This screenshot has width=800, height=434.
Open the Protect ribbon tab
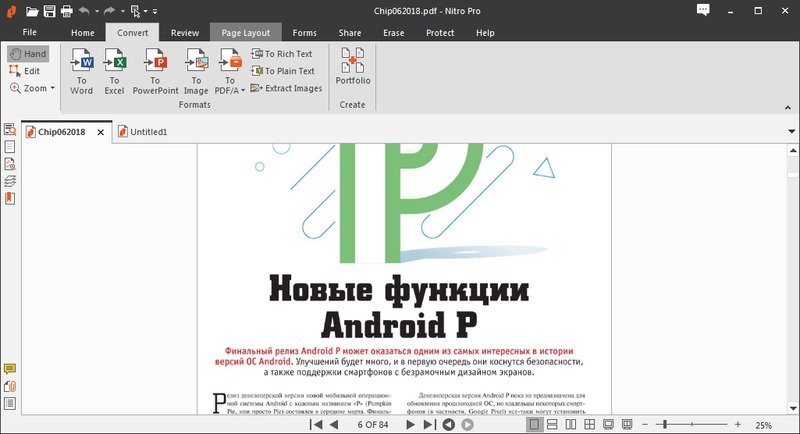point(440,33)
